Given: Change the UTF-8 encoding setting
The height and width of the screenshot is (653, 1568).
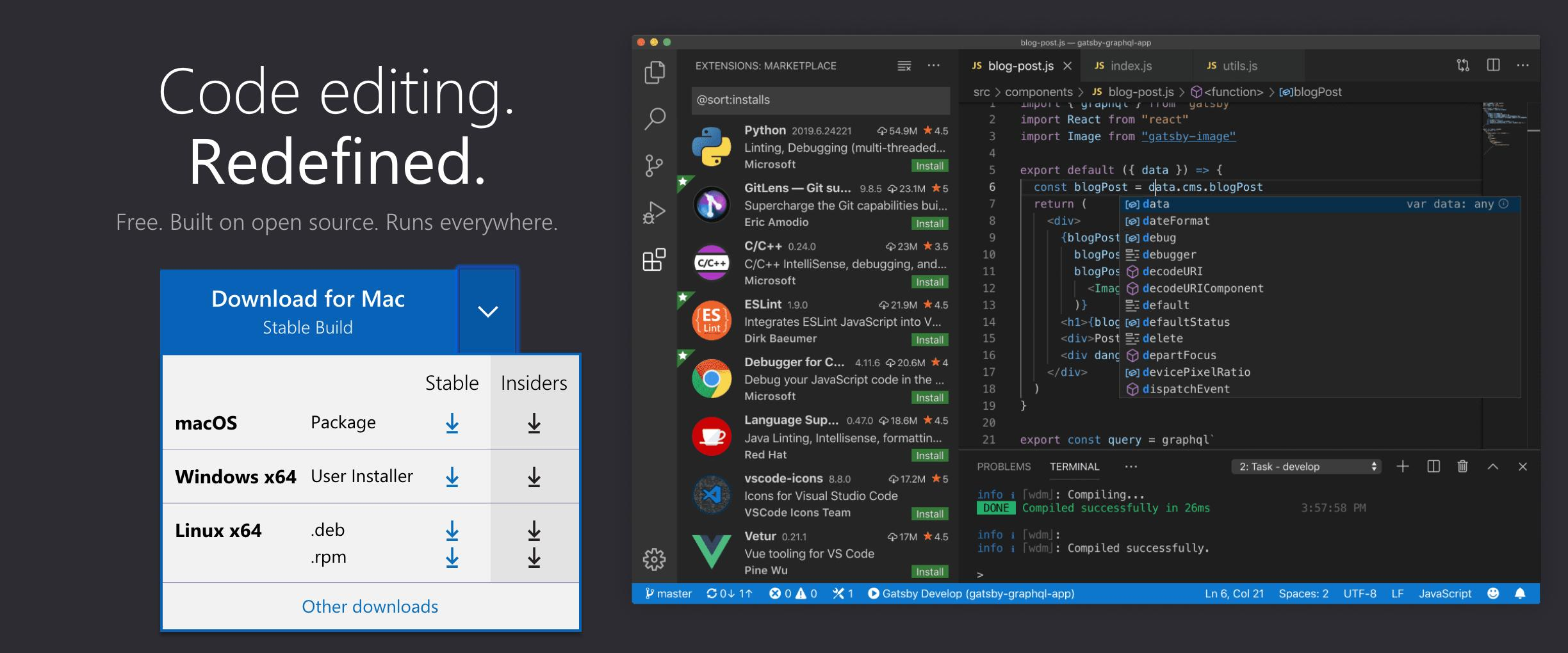Looking at the screenshot, I should [1360, 593].
